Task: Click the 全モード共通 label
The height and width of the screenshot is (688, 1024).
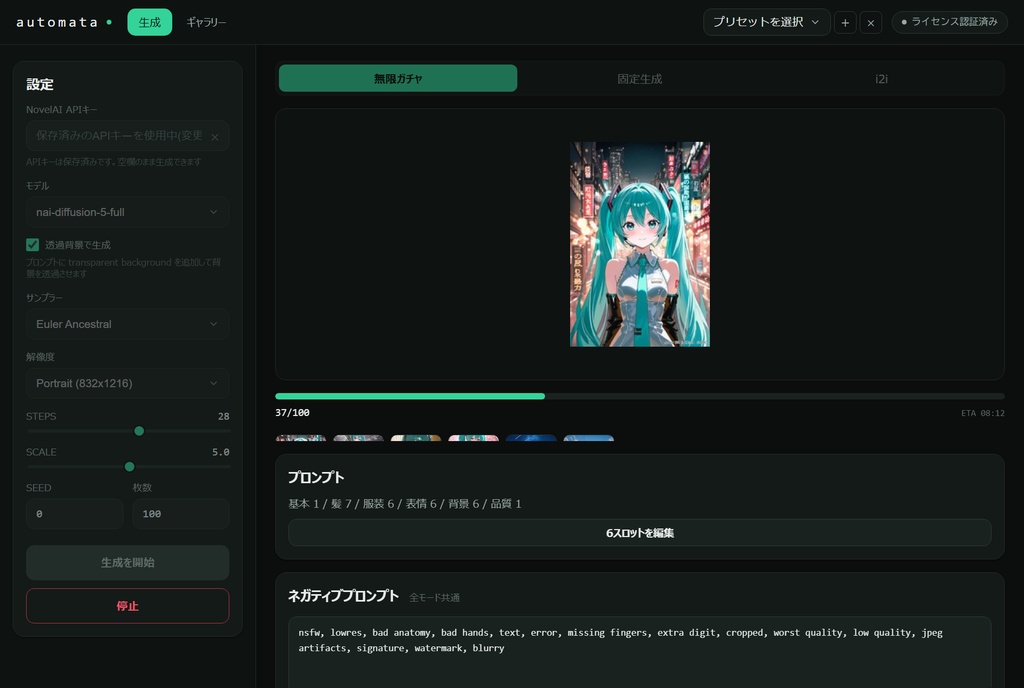Action: 434,597
